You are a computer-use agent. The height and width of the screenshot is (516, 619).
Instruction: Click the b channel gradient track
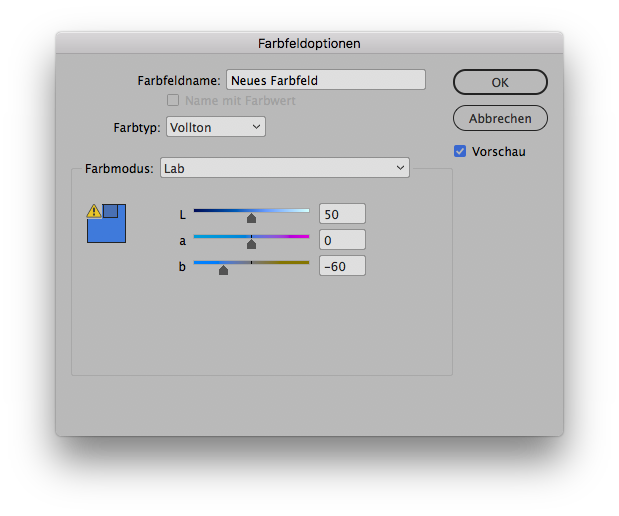251,263
